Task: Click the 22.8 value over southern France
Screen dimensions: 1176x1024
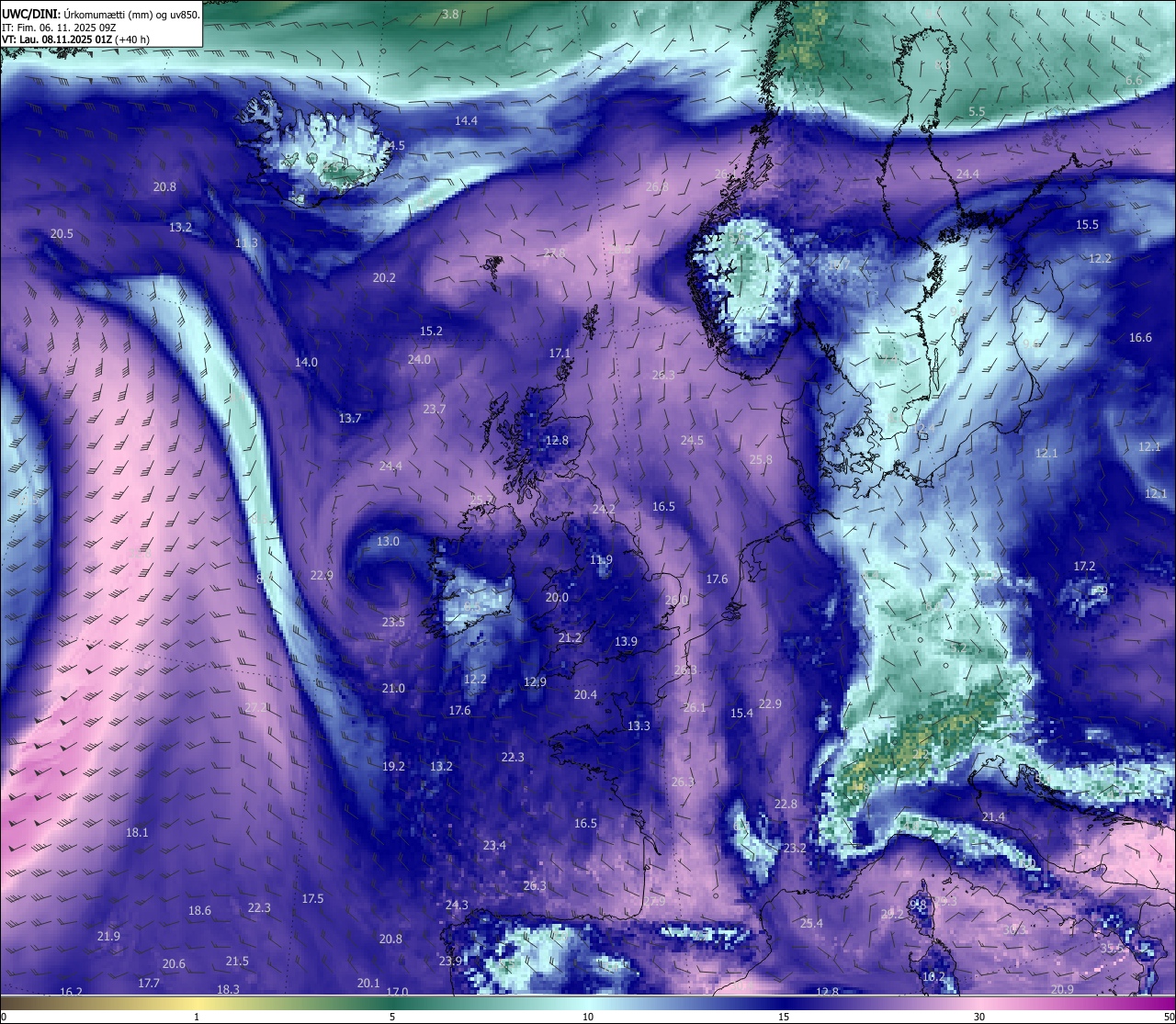Action: [786, 805]
